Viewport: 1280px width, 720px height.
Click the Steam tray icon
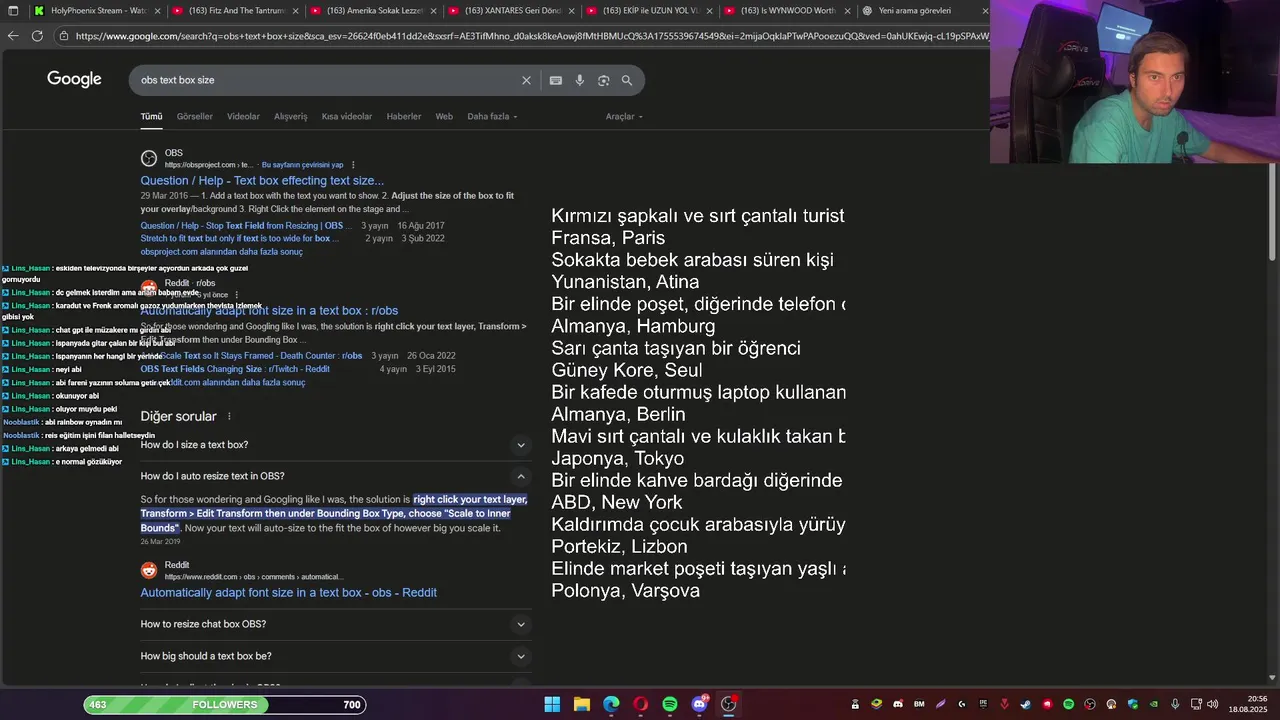[1026, 704]
